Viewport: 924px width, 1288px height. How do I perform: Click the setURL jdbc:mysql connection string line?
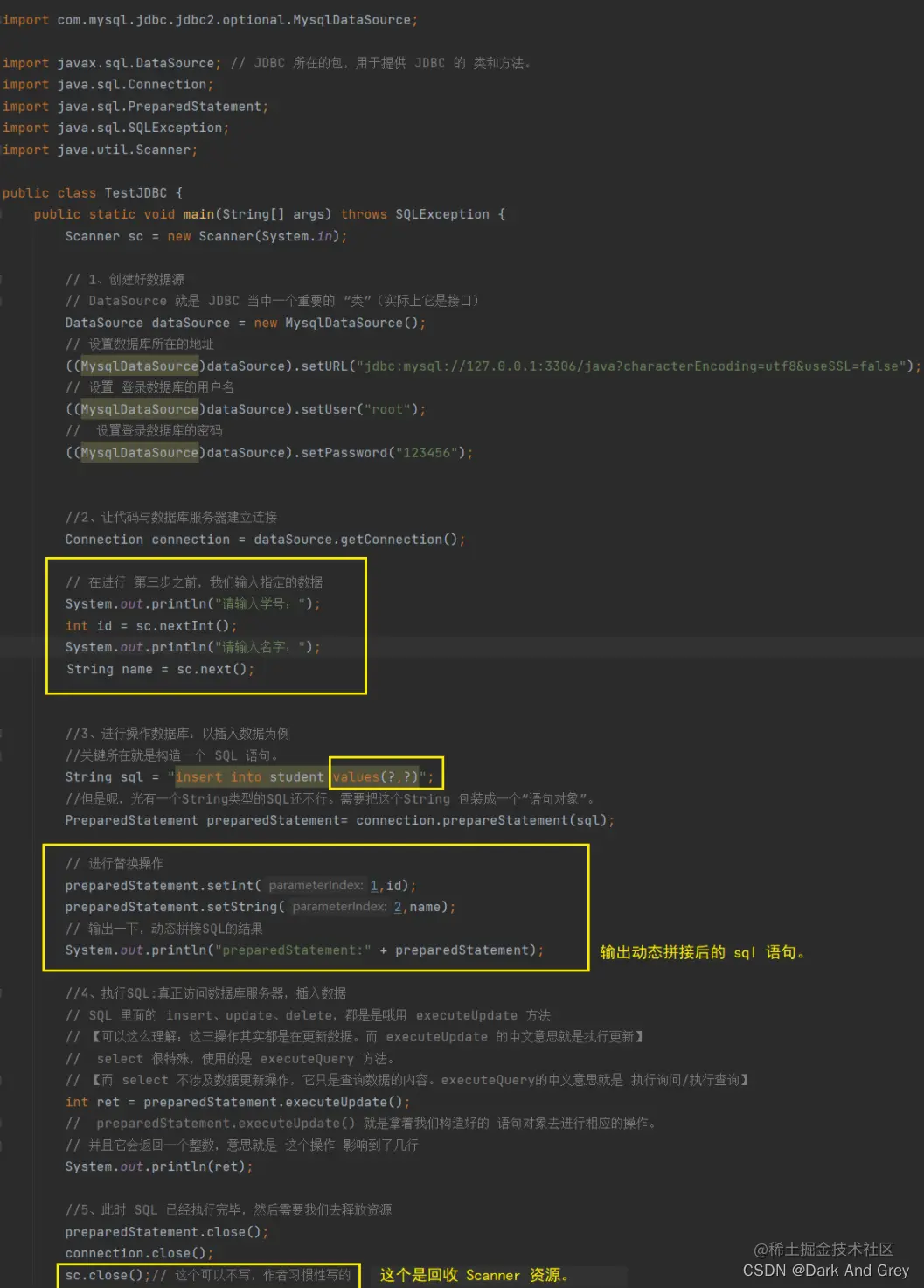(493, 366)
